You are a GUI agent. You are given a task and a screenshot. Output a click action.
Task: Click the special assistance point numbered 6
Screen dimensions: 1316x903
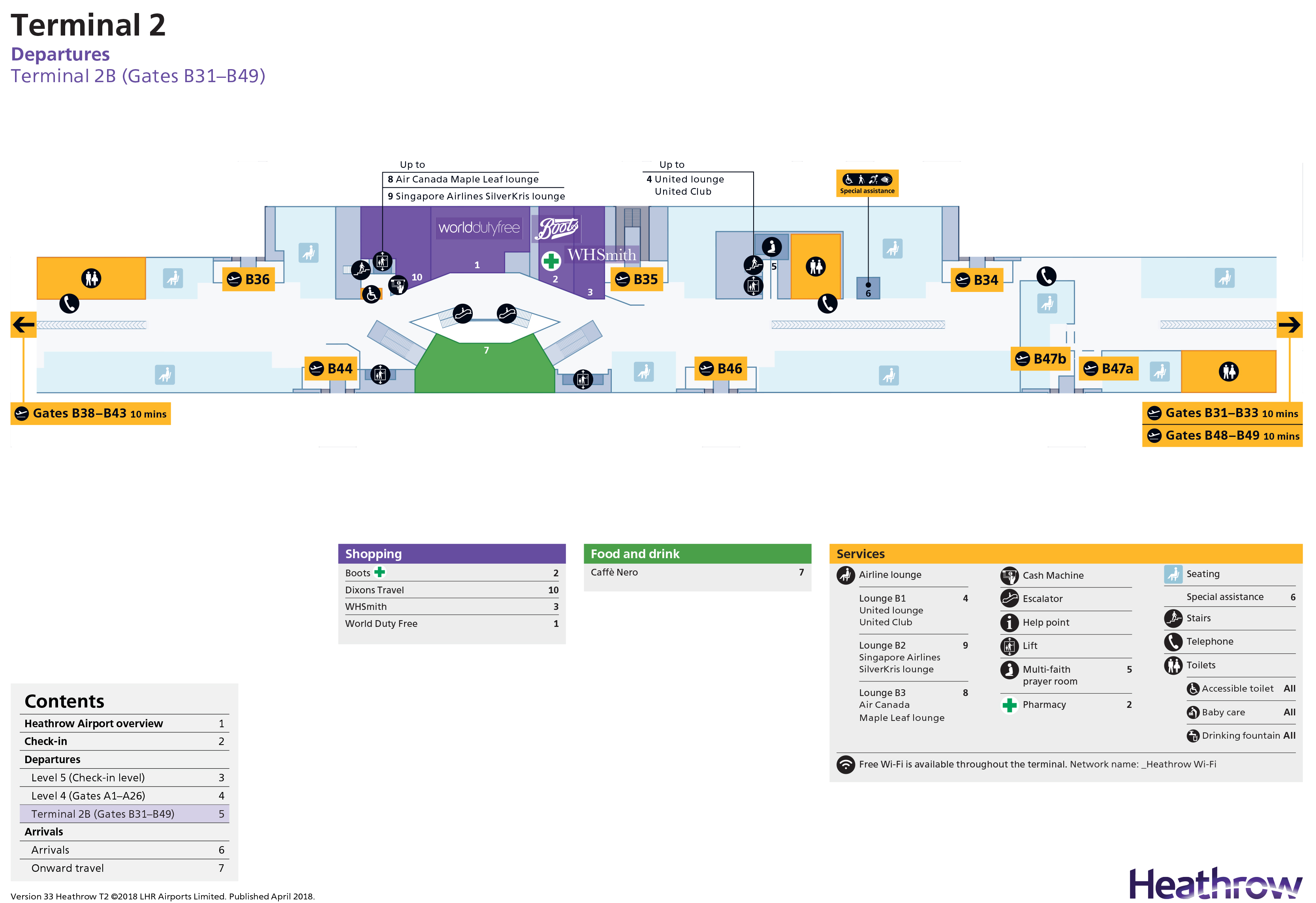[867, 288]
